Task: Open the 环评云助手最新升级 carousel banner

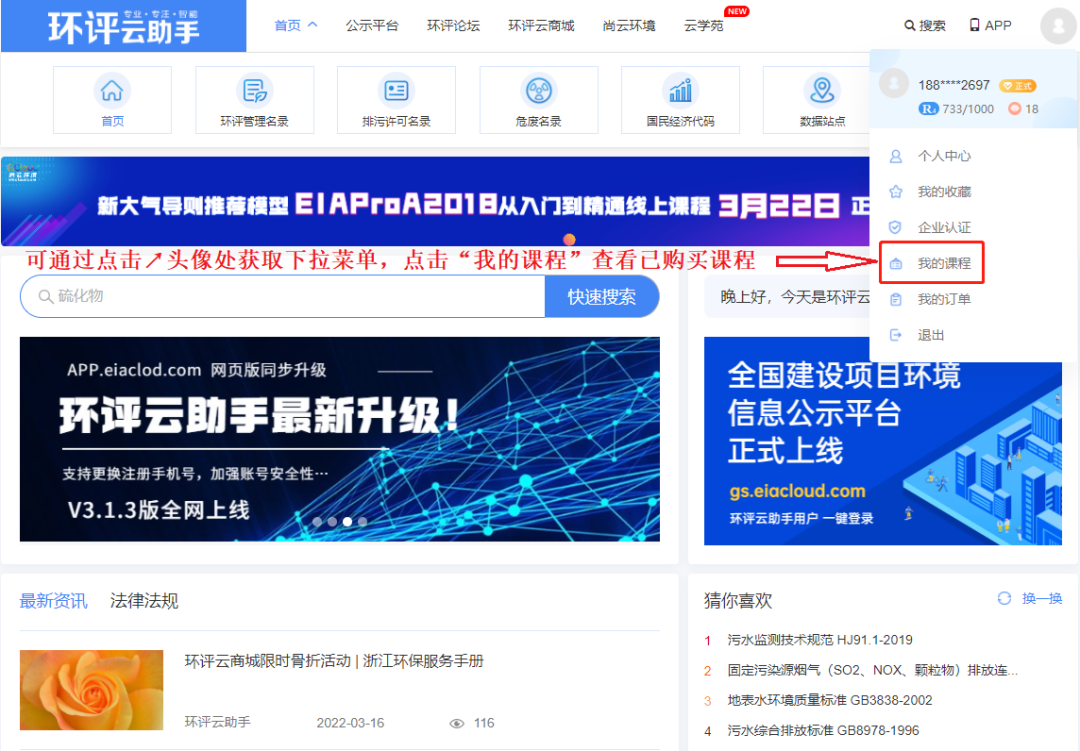Action: tap(340, 439)
